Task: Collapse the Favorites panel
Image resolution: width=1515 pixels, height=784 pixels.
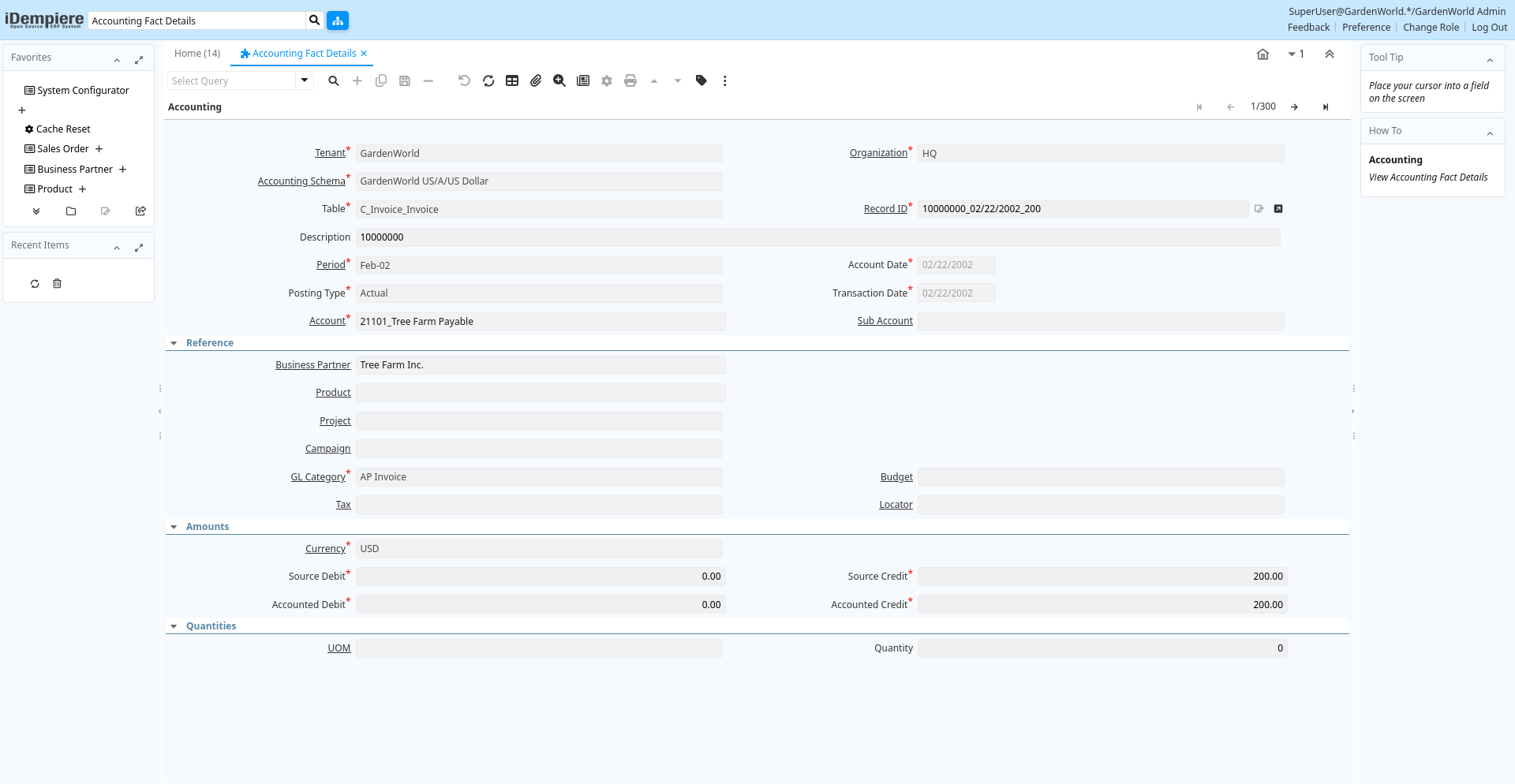Action: coord(117,60)
